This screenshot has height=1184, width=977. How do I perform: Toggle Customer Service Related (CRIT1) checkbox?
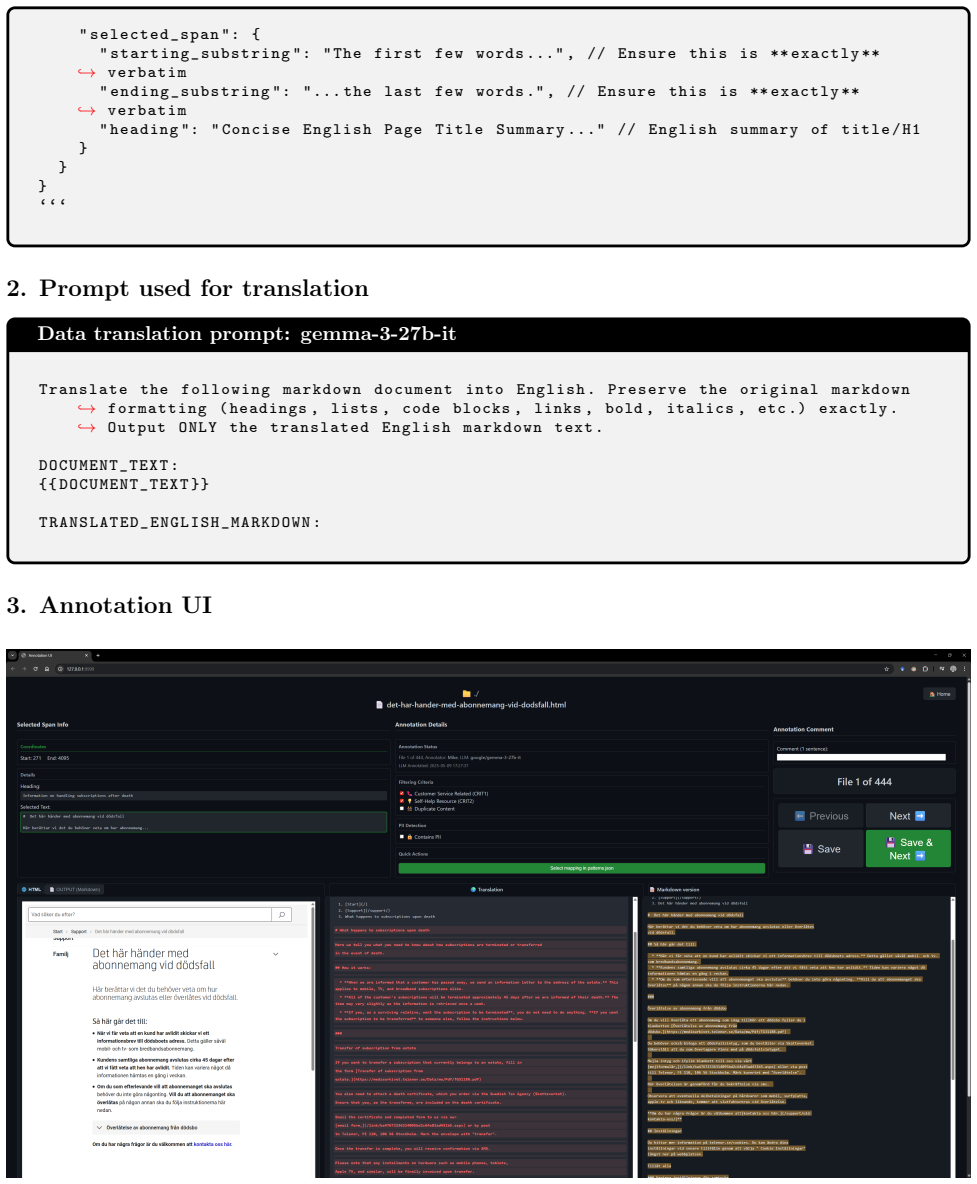(x=402, y=794)
